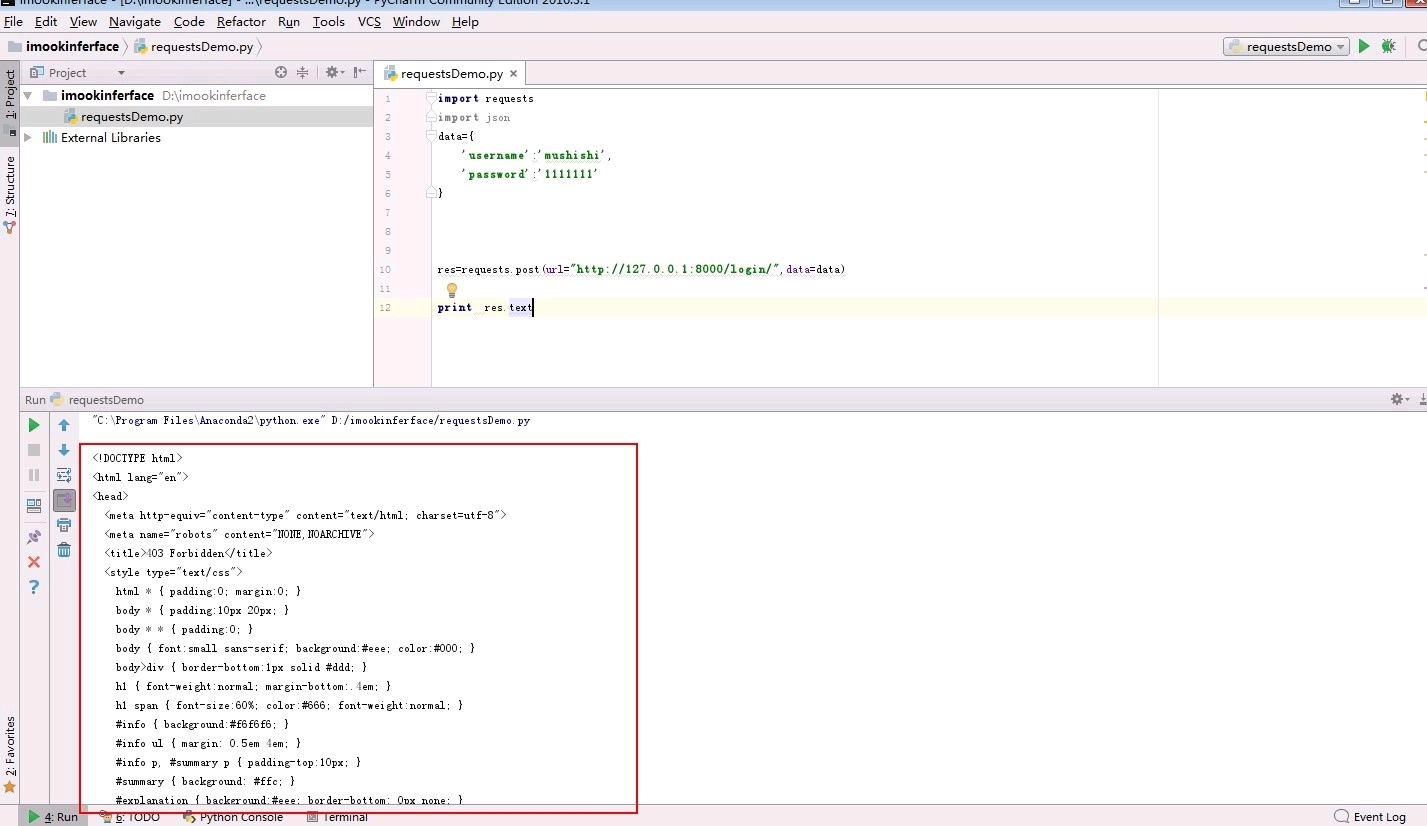Click the Stop process icon in Run panel
1427x826 pixels.
pyautogui.click(x=34, y=450)
